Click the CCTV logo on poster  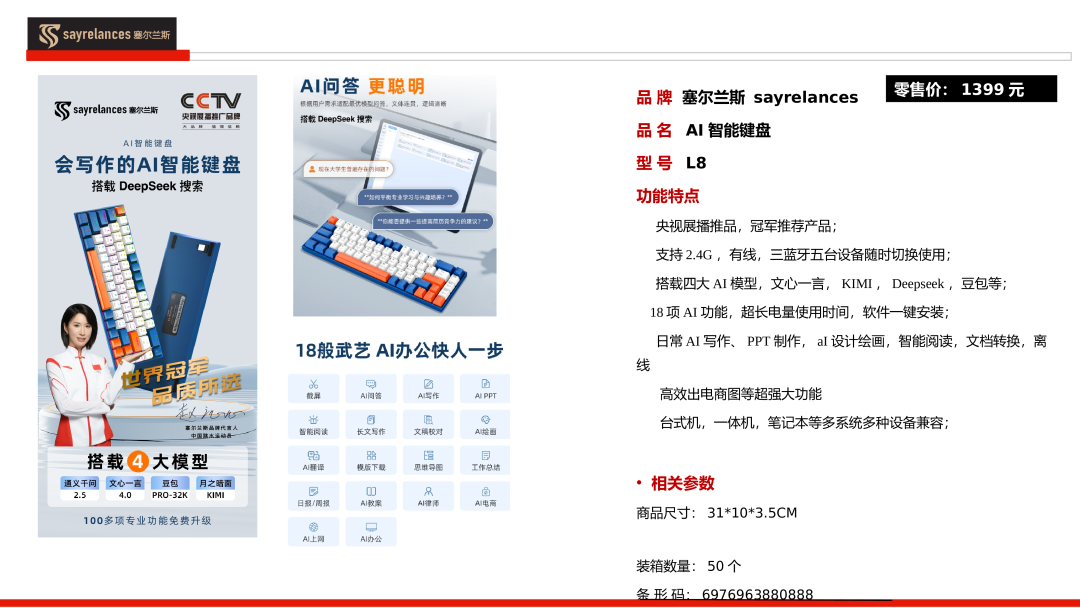click(x=211, y=110)
